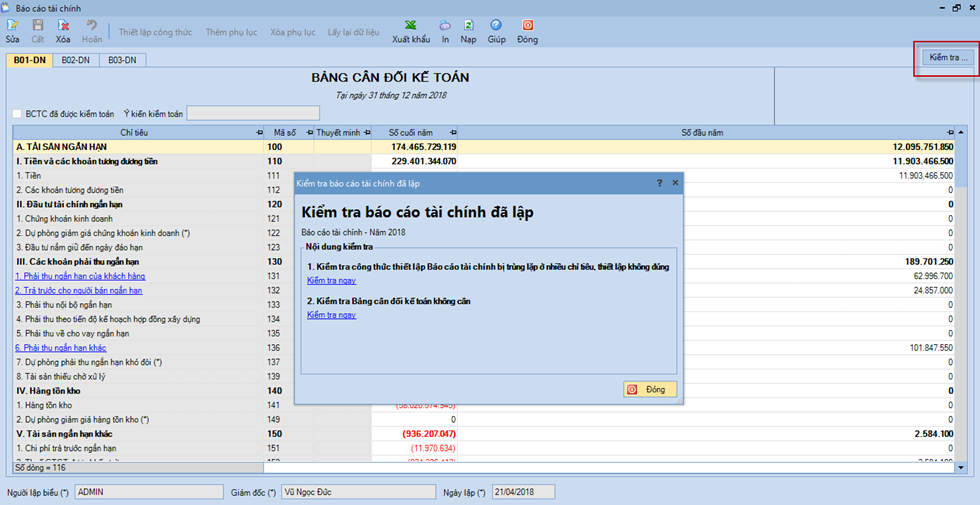Image resolution: width=980 pixels, height=505 pixels.
Task: Pin the Chỉ tiêu column header
Action: coord(259,132)
